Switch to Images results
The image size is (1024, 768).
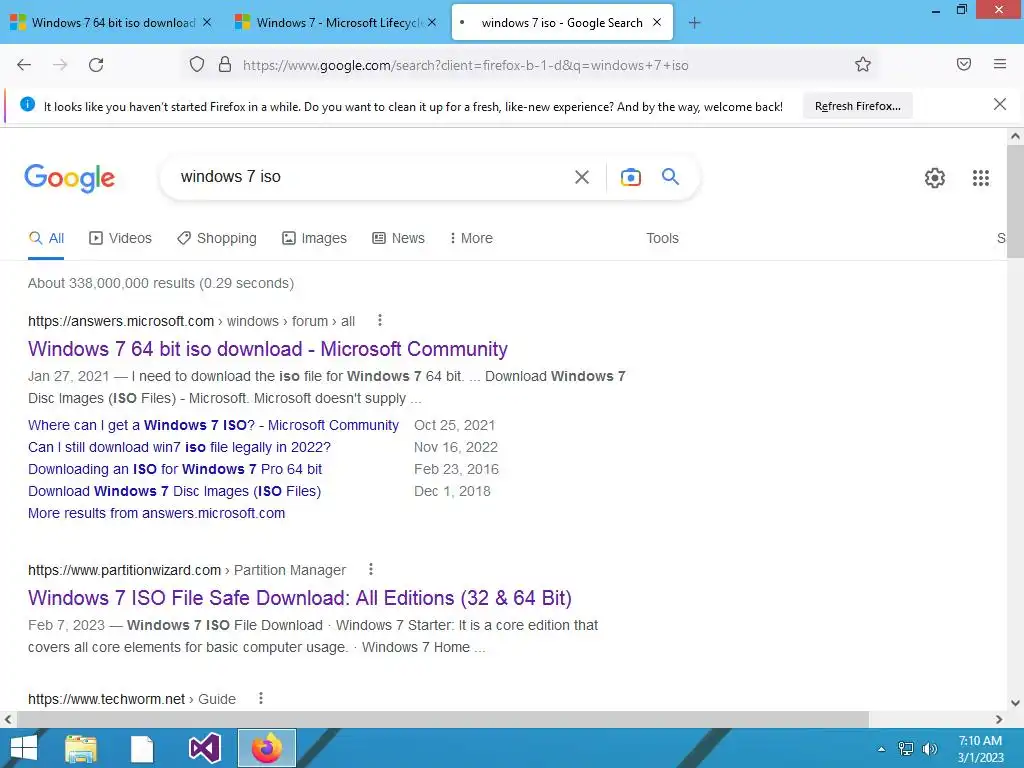(x=314, y=238)
